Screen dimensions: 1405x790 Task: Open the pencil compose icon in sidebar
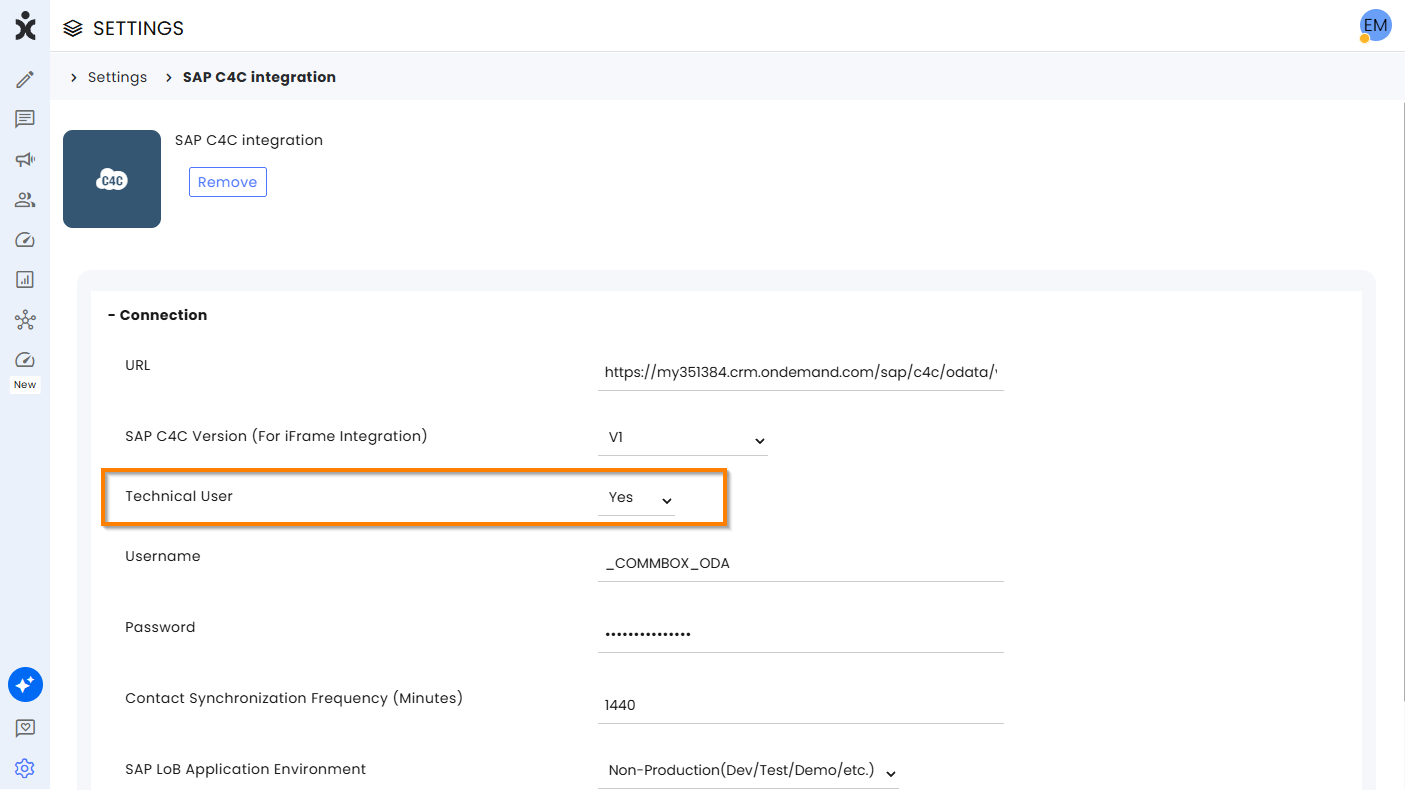(x=25, y=79)
